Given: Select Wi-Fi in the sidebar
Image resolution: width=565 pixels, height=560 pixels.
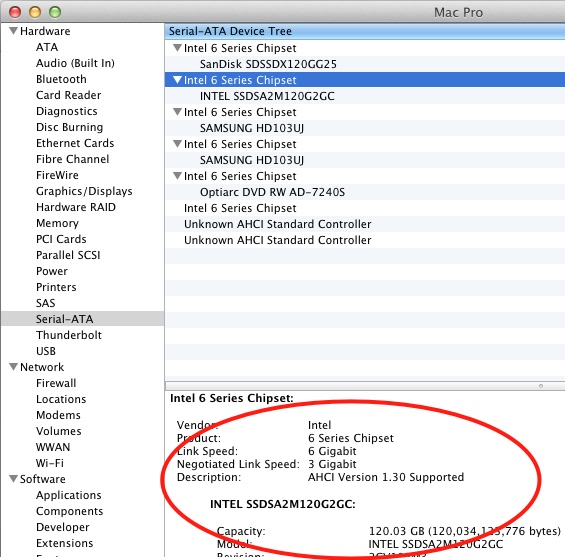Looking at the screenshot, I should coord(50,463).
